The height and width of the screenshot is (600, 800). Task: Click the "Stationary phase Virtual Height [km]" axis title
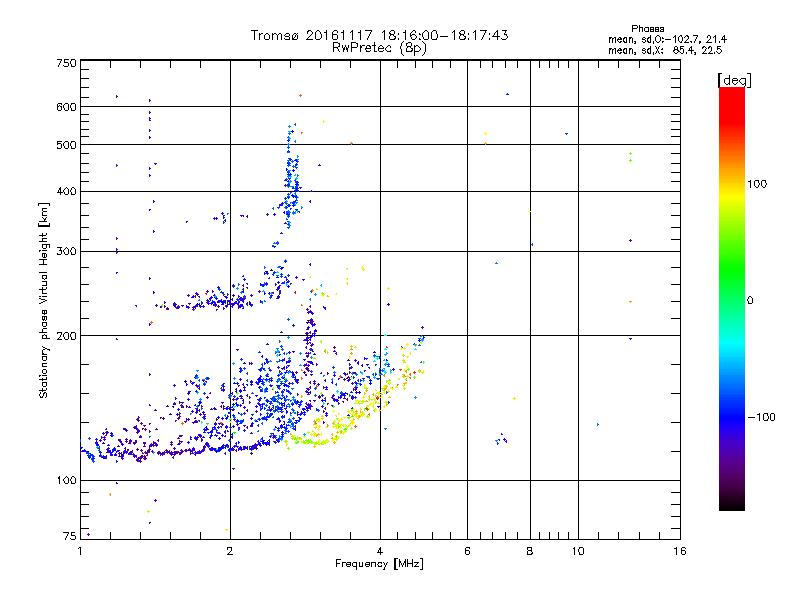(x=43, y=301)
